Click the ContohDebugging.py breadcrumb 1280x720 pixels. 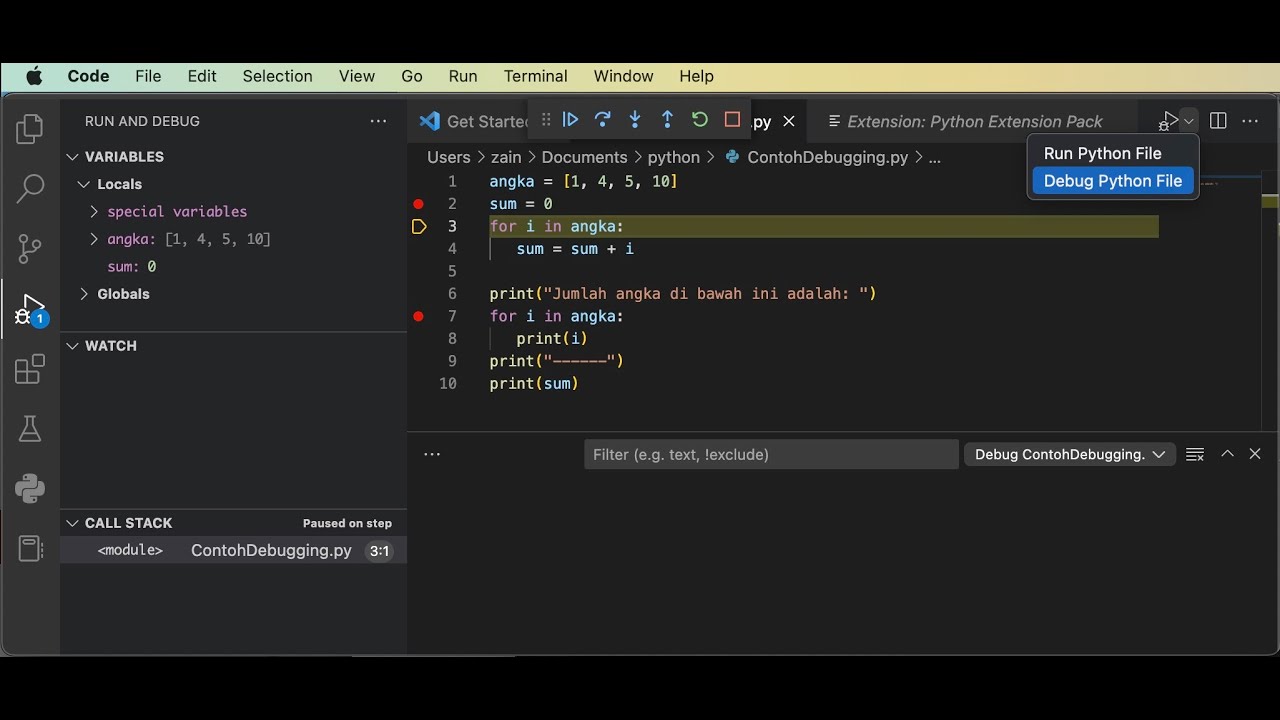(827, 157)
